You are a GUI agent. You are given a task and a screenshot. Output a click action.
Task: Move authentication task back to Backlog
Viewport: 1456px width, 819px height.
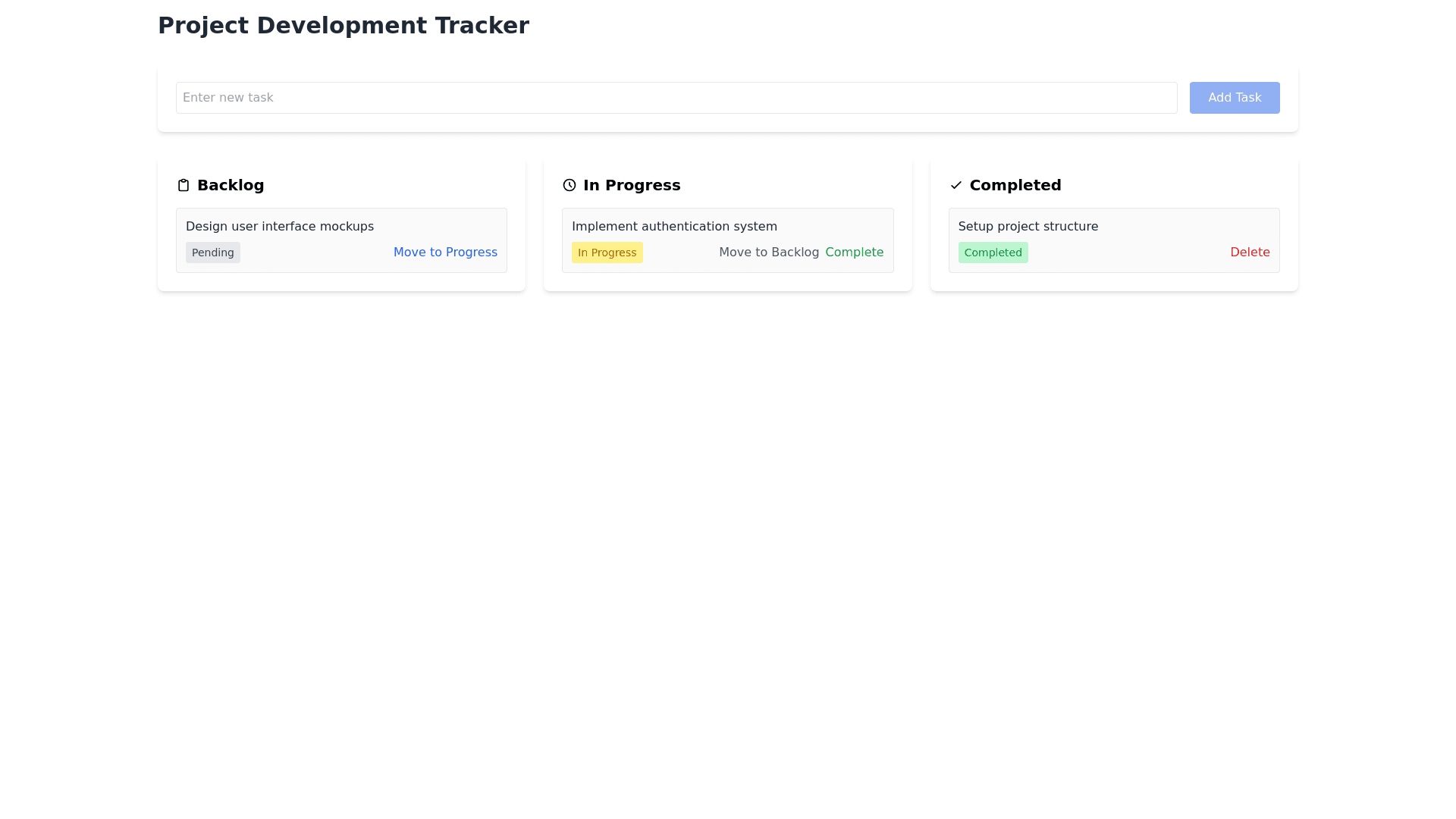[x=768, y=253]
